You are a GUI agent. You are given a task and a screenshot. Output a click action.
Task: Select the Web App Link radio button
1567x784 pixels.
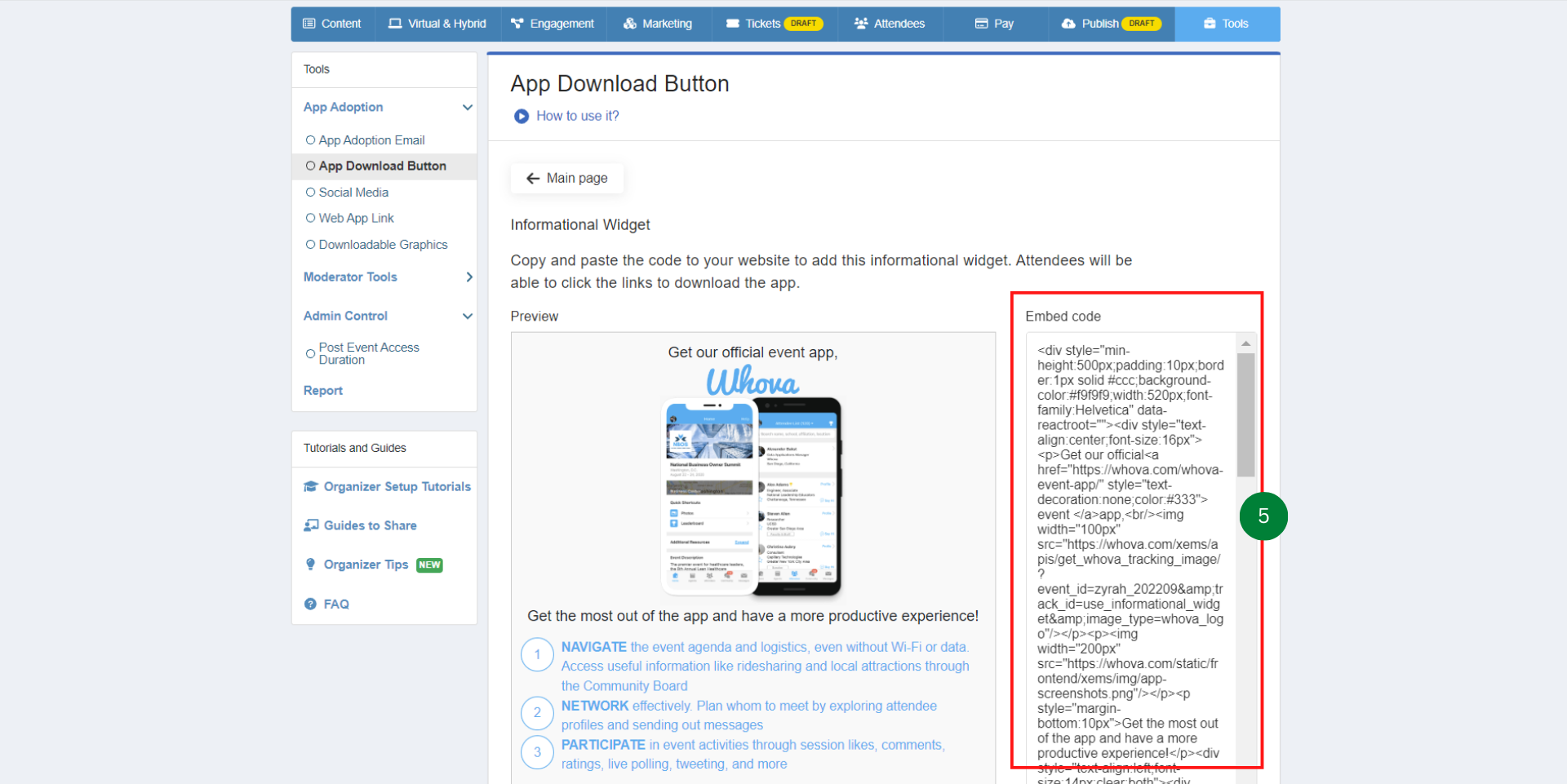pos(311,218)
